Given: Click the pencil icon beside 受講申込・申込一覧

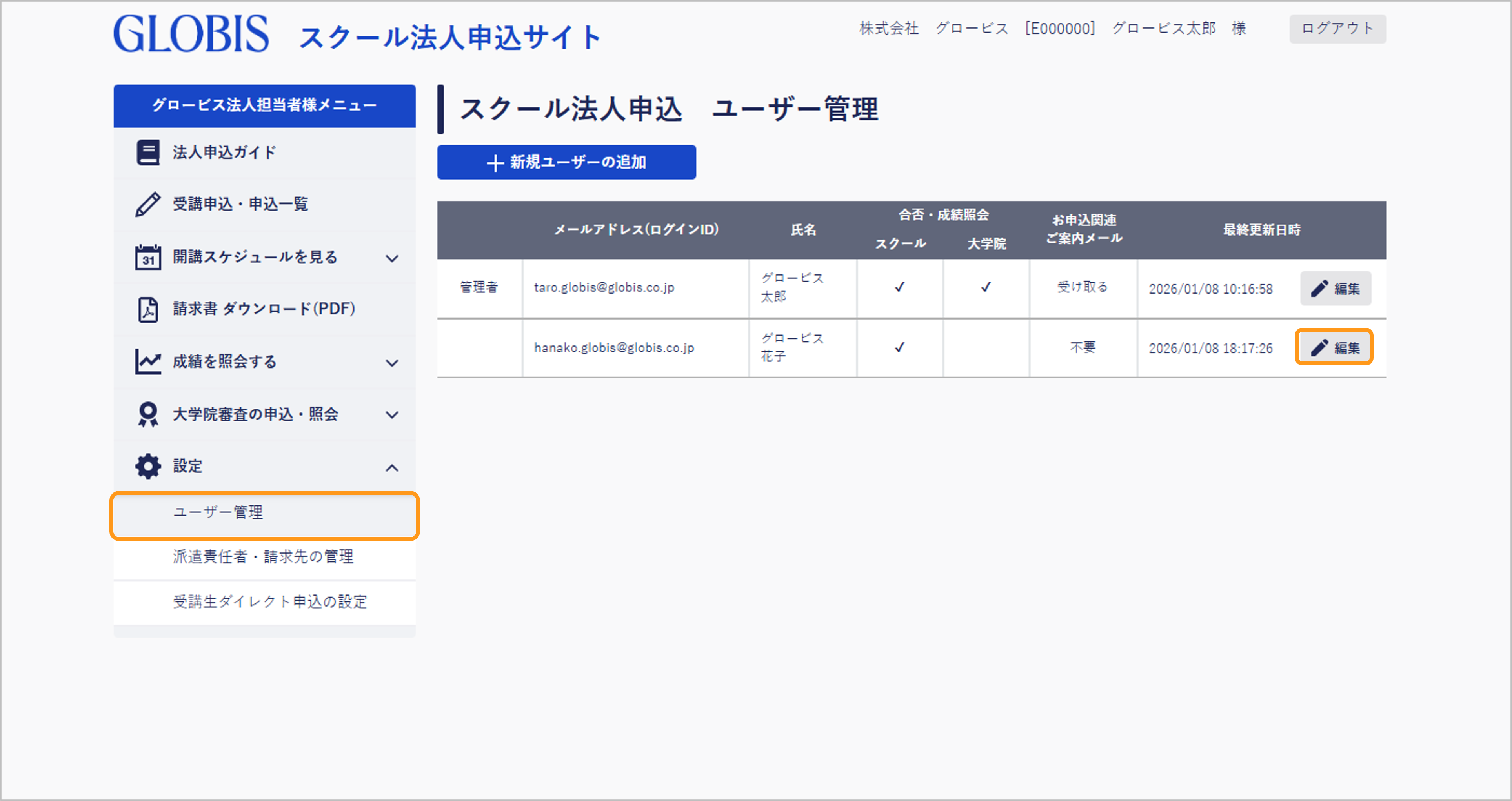Looking at the screenshot, I should click(148, 204).
